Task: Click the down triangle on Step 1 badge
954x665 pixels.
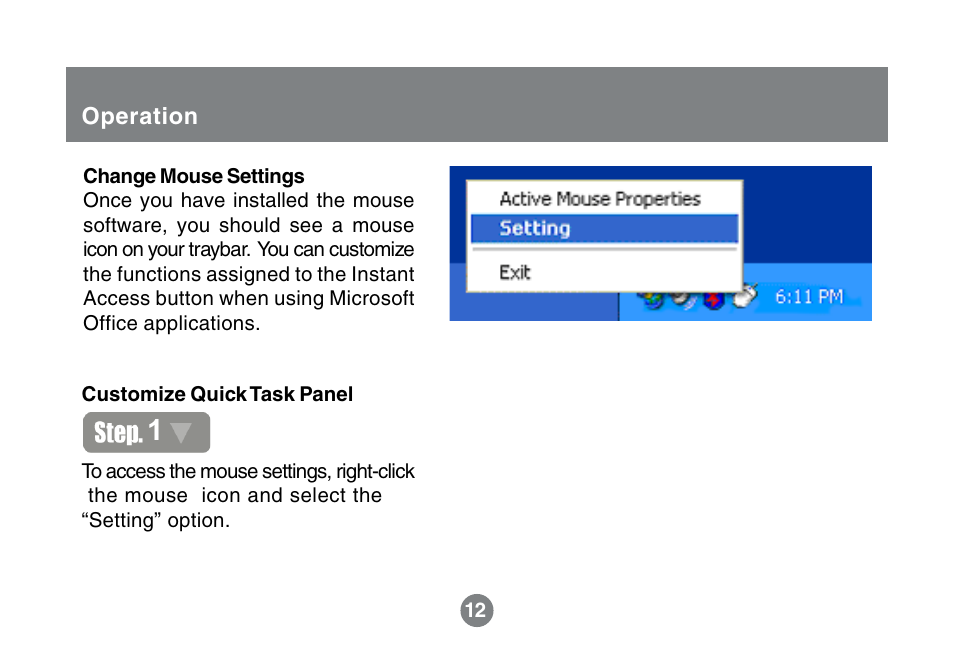Action: [181, 433]
